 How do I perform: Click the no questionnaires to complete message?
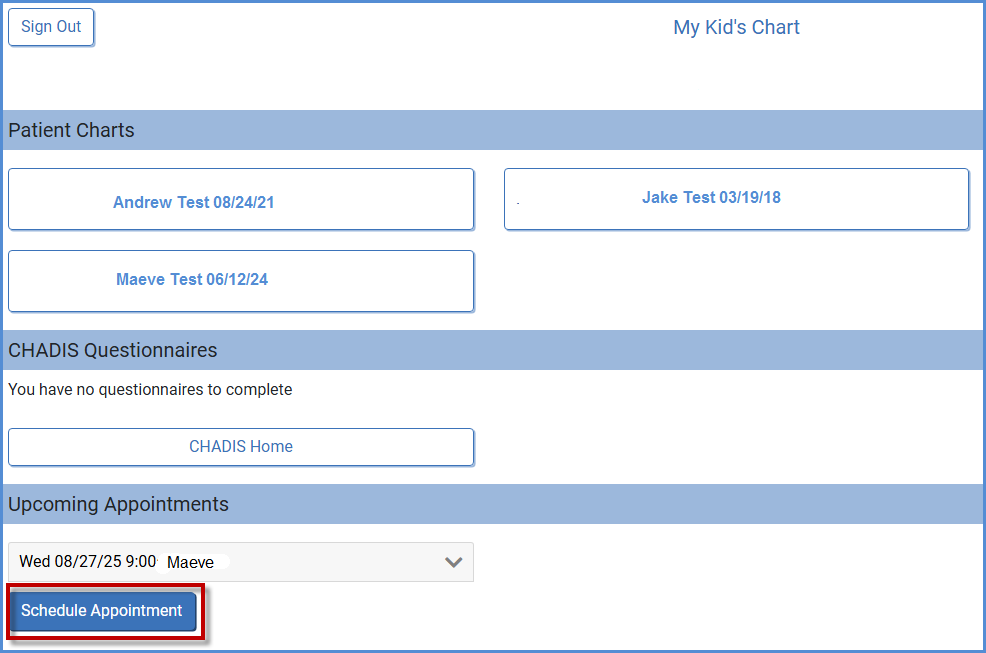click(150, 389)
